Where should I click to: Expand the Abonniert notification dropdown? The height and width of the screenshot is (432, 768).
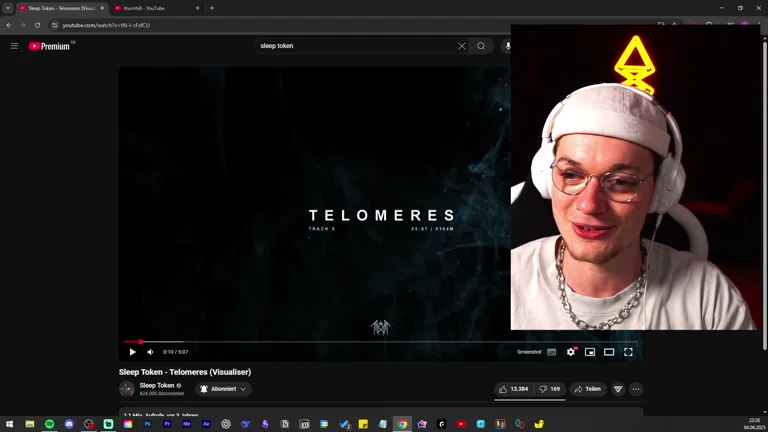(223, 389)
